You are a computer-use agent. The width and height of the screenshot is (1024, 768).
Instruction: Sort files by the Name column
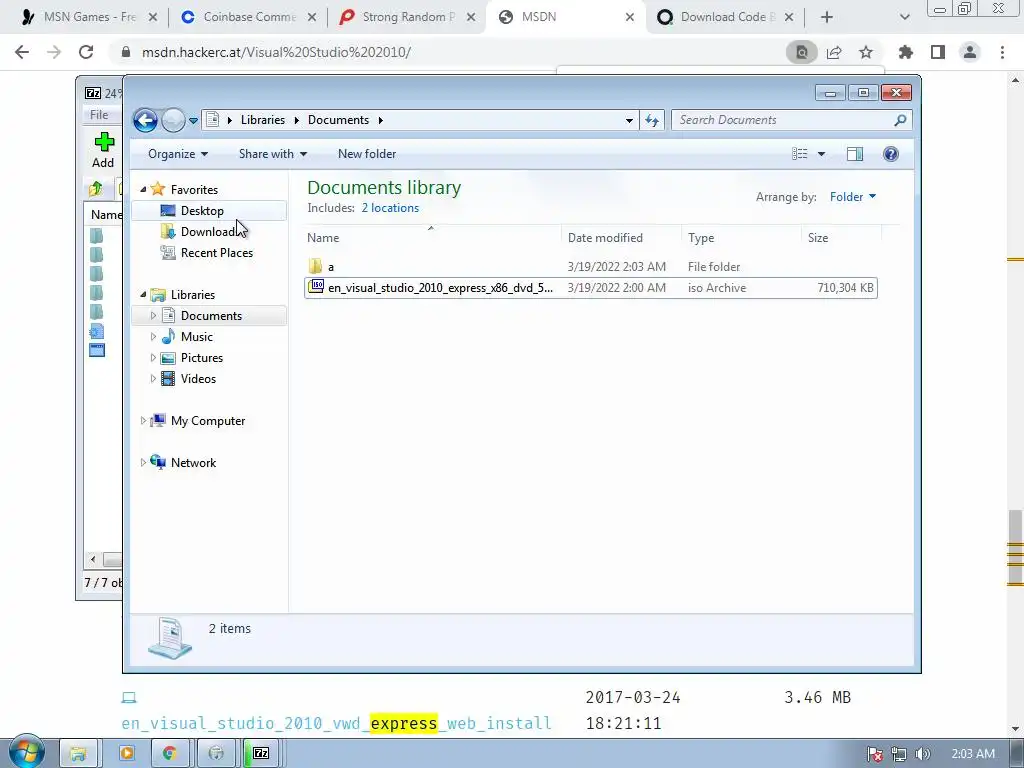(433, 238)
